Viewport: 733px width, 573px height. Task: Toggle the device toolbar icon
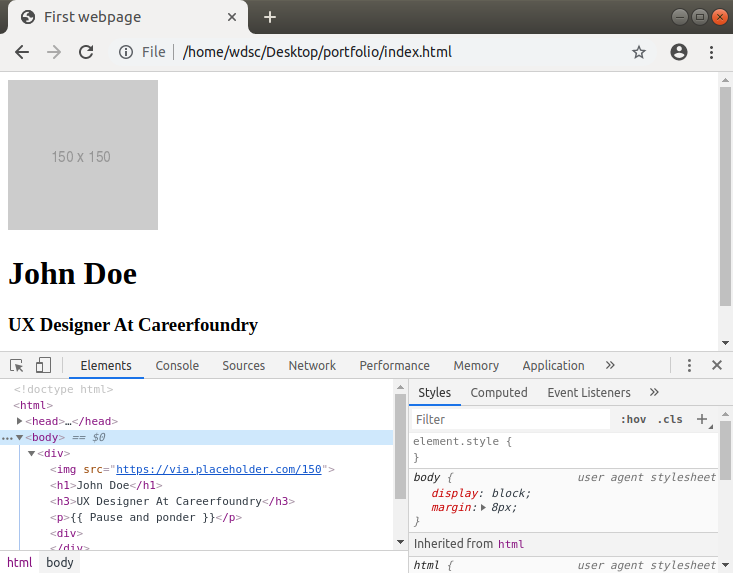[43, 365]
